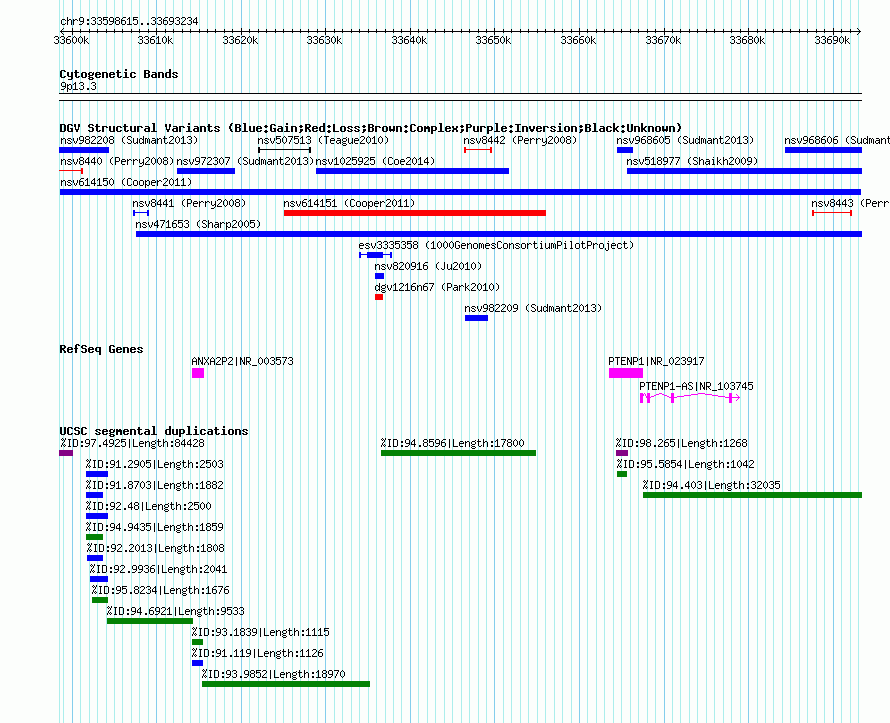Open %ID:94.403|Length:32035 duplication label
The width and height of the screenshot is (890, 723).
coord(712,485)
